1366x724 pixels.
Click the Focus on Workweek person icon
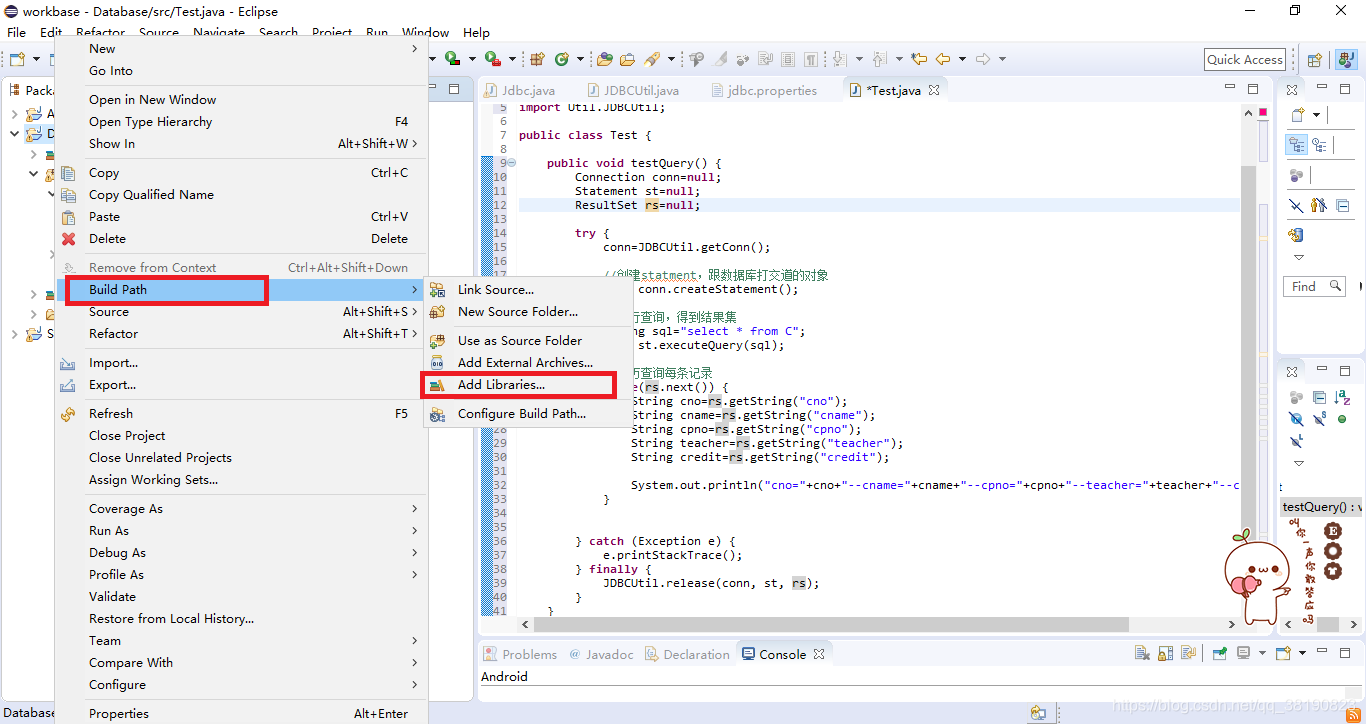click(1319, 205)
